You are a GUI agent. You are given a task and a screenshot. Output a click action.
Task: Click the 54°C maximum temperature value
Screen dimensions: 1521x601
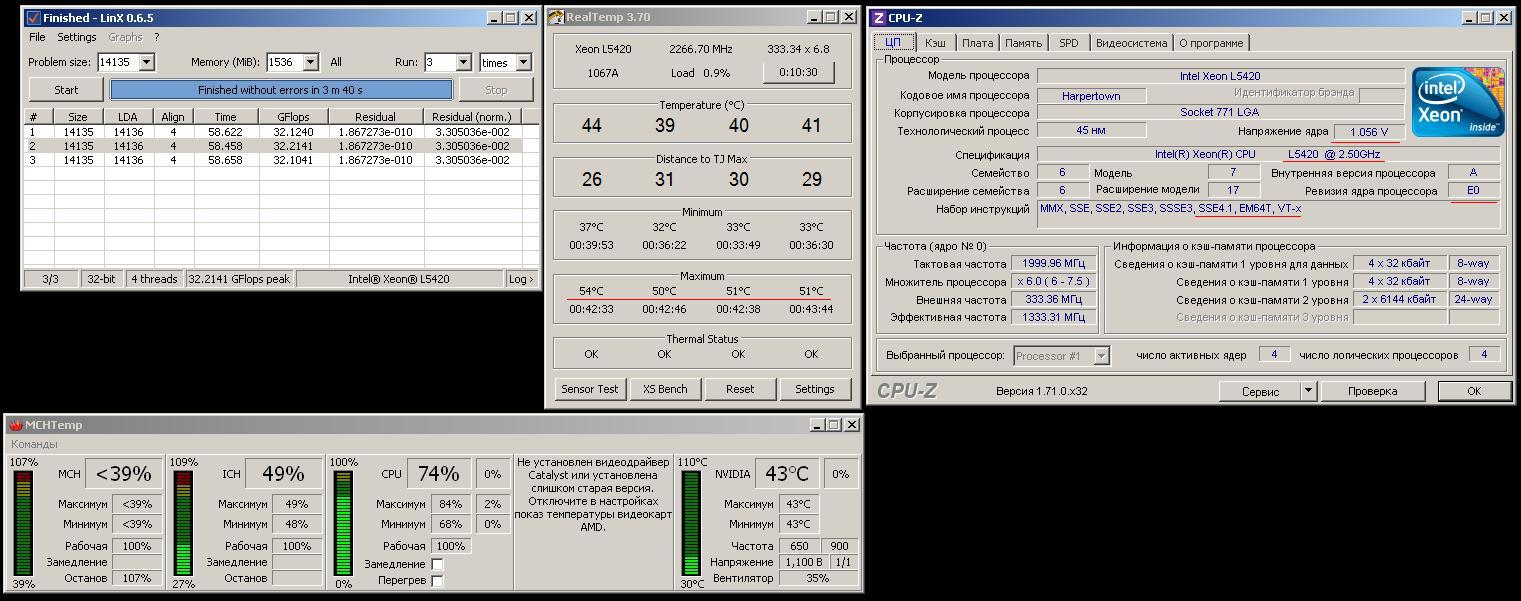pos(591,291)
